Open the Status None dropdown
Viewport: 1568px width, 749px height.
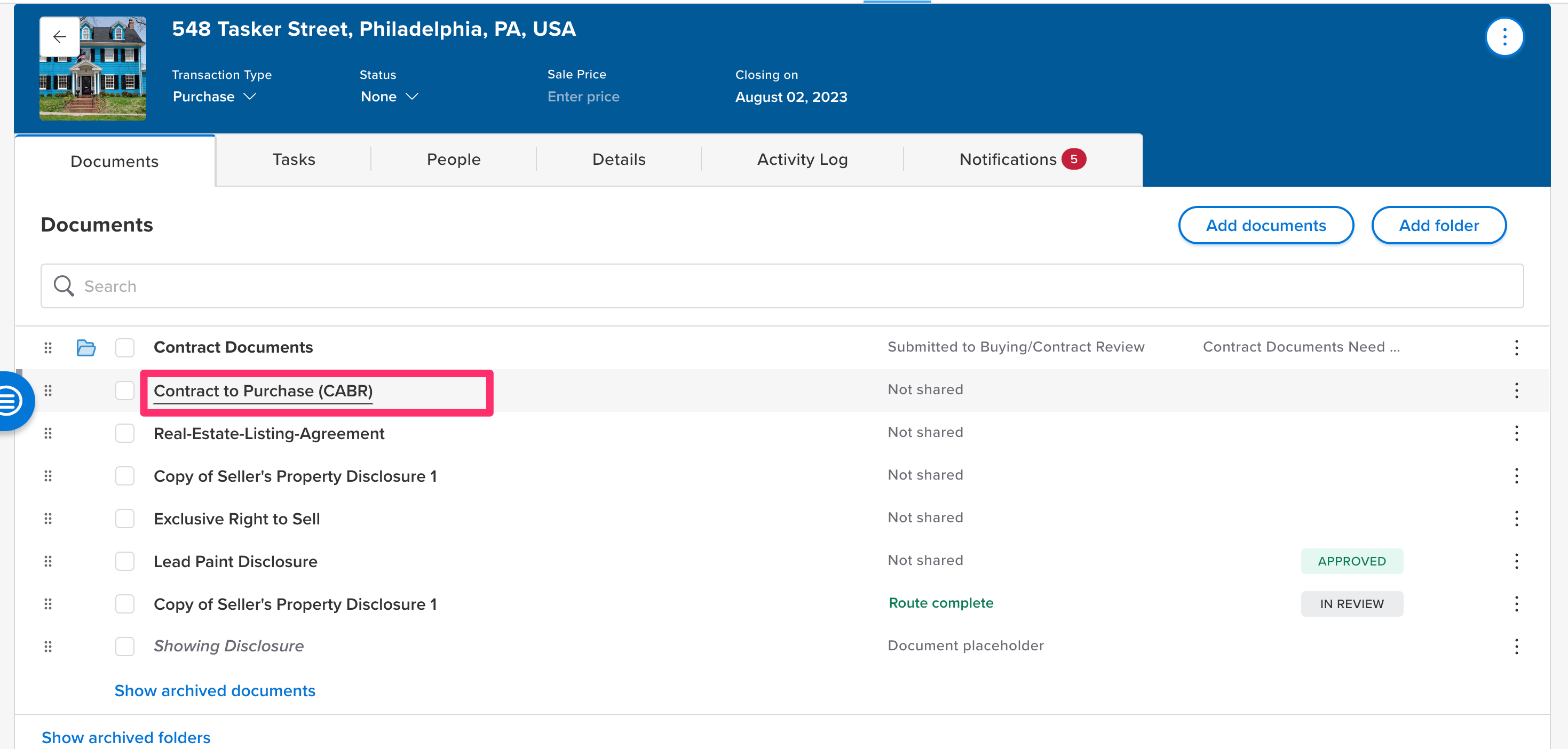[x=389, y=97]
